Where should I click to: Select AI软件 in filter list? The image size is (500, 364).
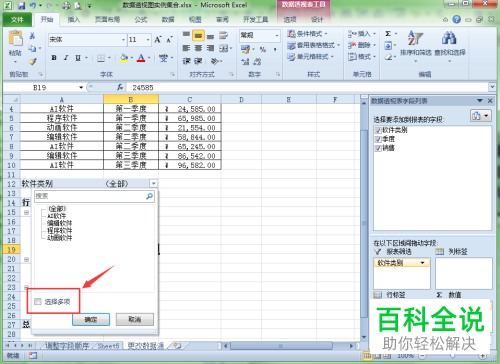point(57,216)
